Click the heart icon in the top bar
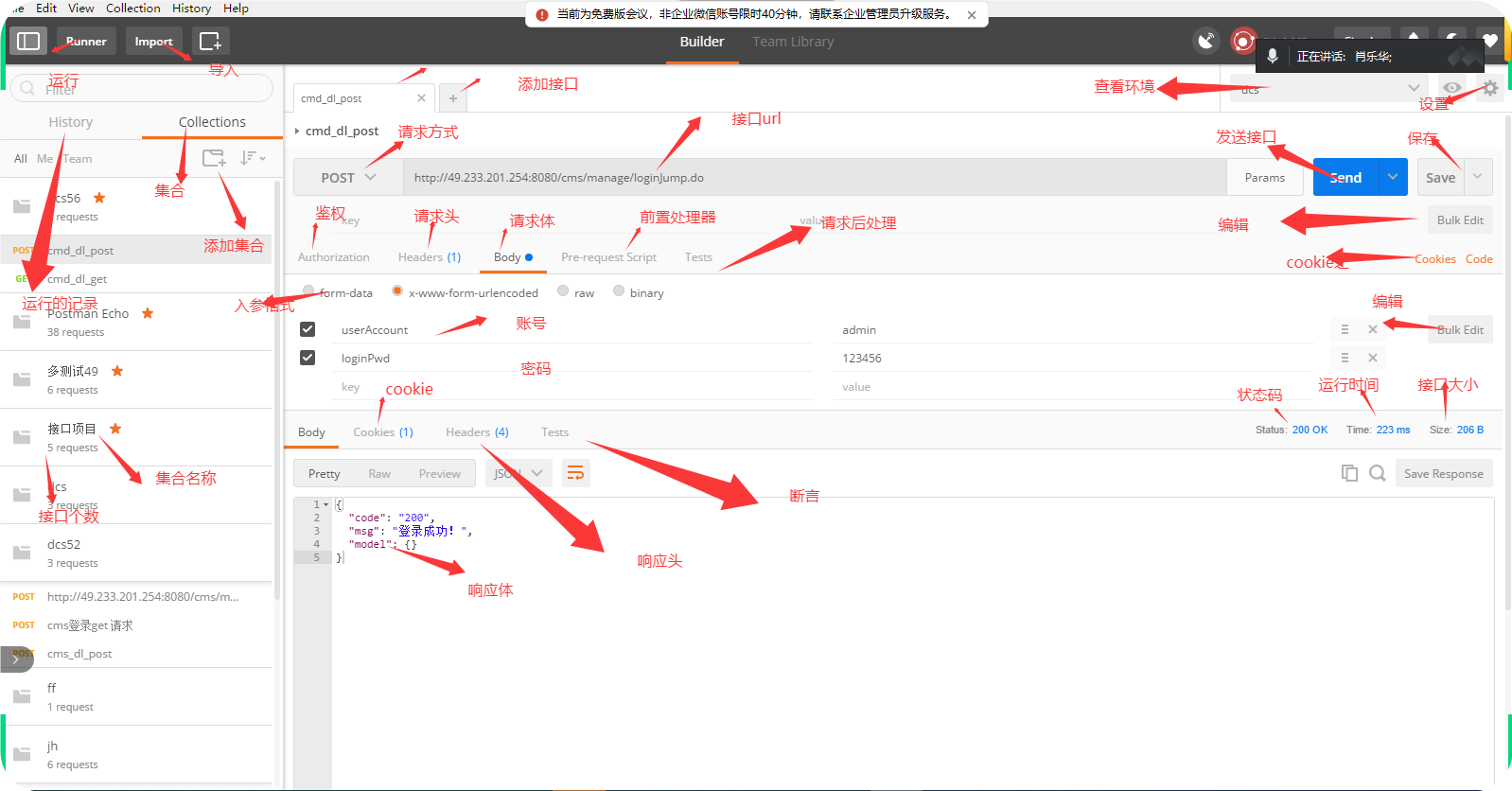 pos(1490,41)
